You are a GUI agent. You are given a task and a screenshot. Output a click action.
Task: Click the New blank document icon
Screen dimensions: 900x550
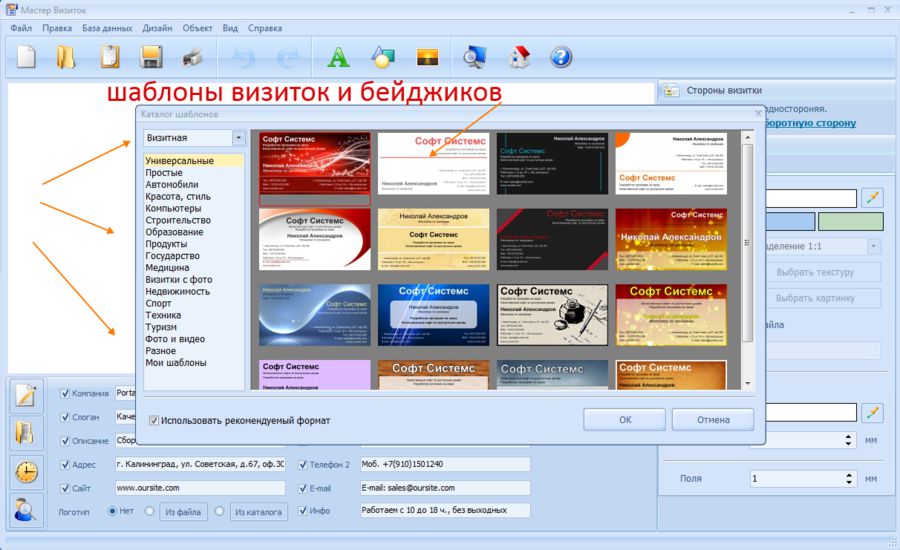(x=26, y=57)
